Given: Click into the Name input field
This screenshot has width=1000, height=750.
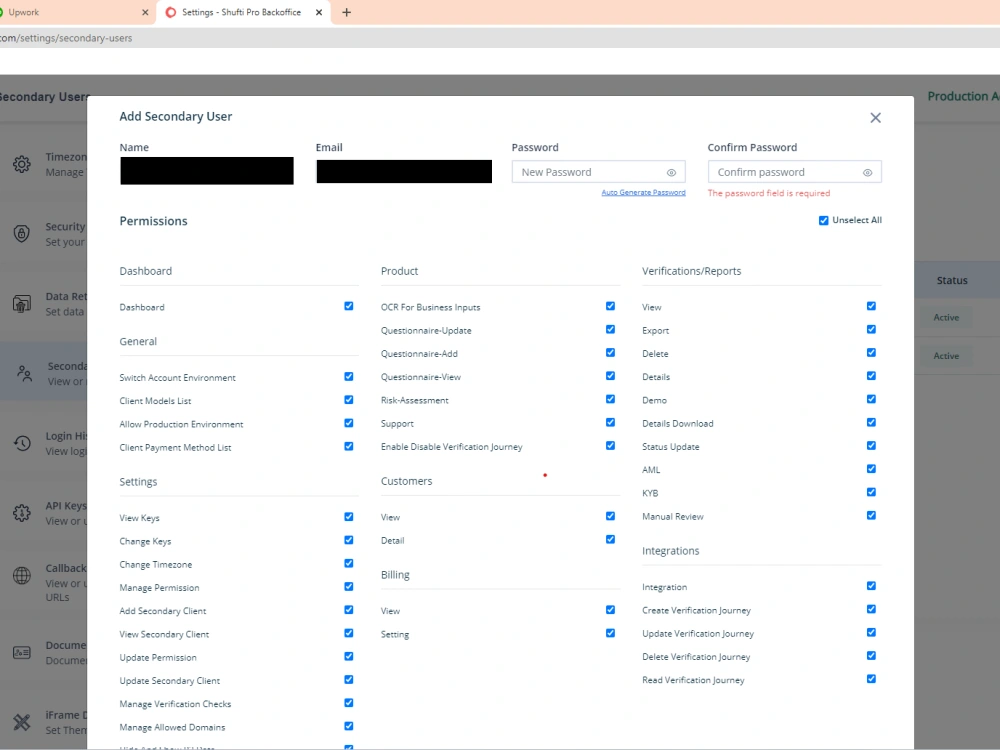Looking at the screenshot, I should (207, 171).
